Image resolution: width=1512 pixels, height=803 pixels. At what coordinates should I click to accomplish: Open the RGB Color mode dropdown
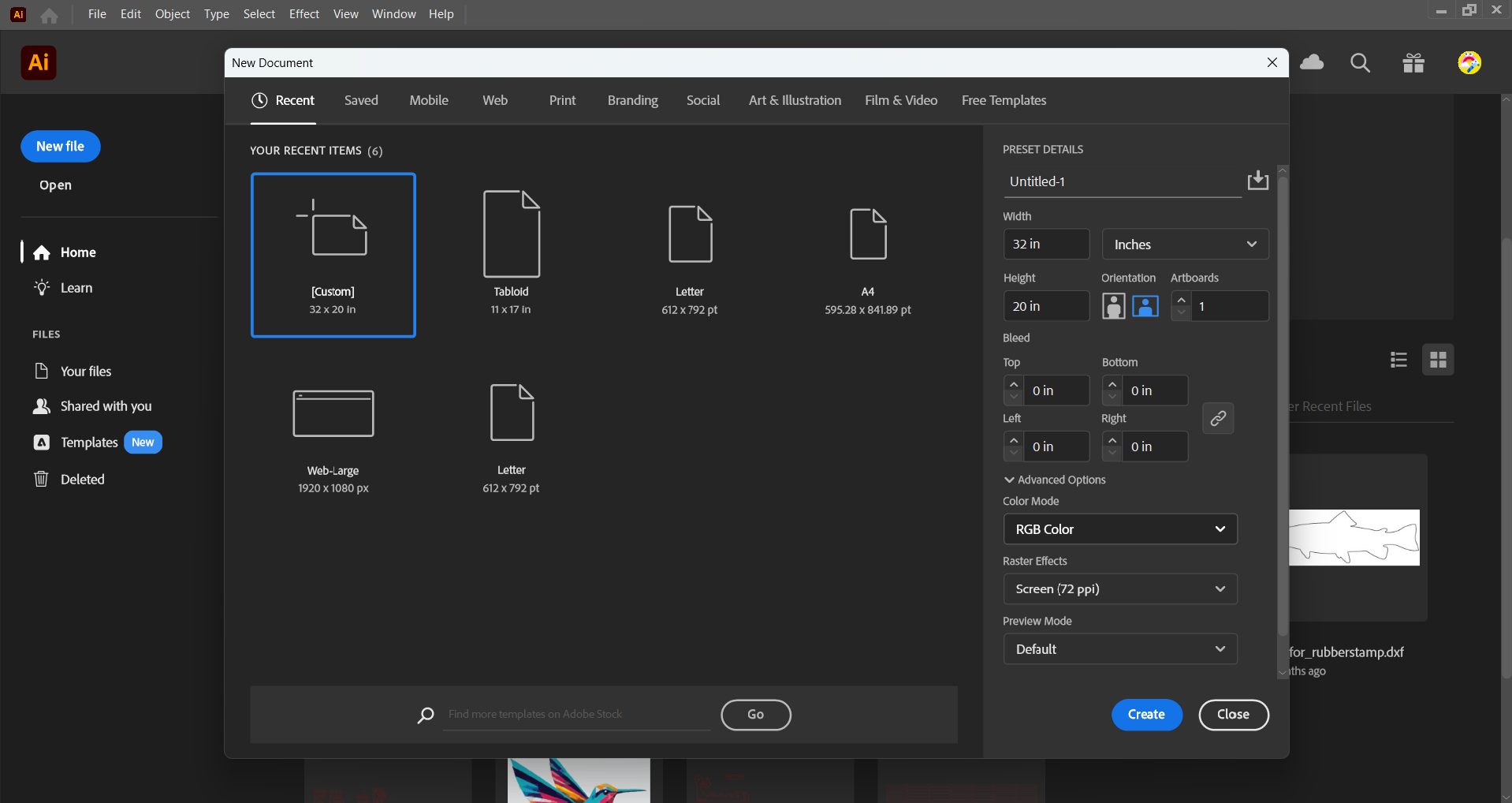pos(1120,529)
